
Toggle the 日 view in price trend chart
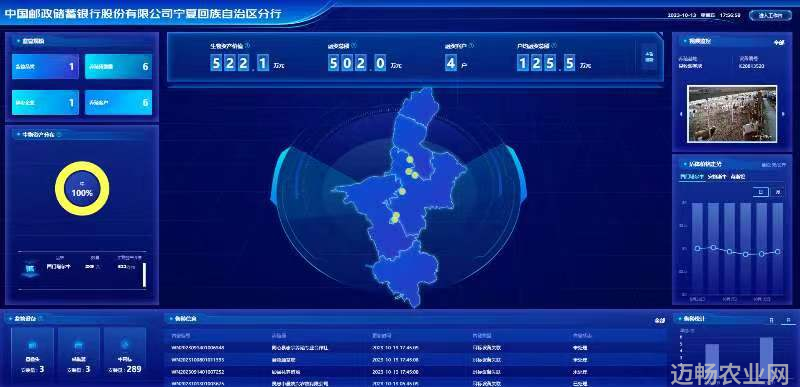pos(760,192)
